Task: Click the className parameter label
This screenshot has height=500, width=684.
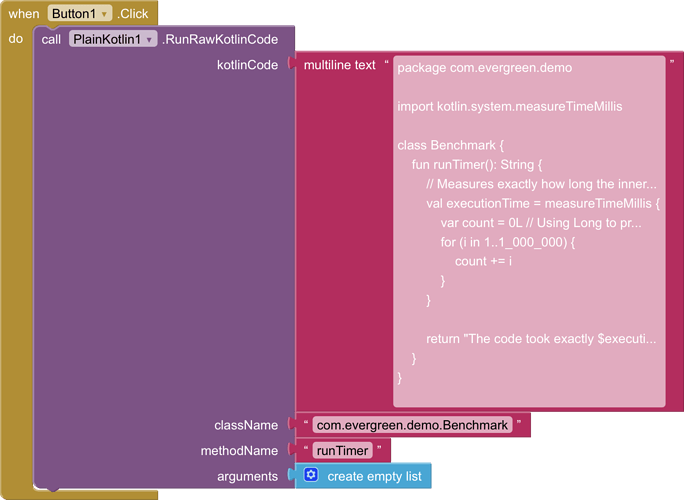Action: pos(246,425)
